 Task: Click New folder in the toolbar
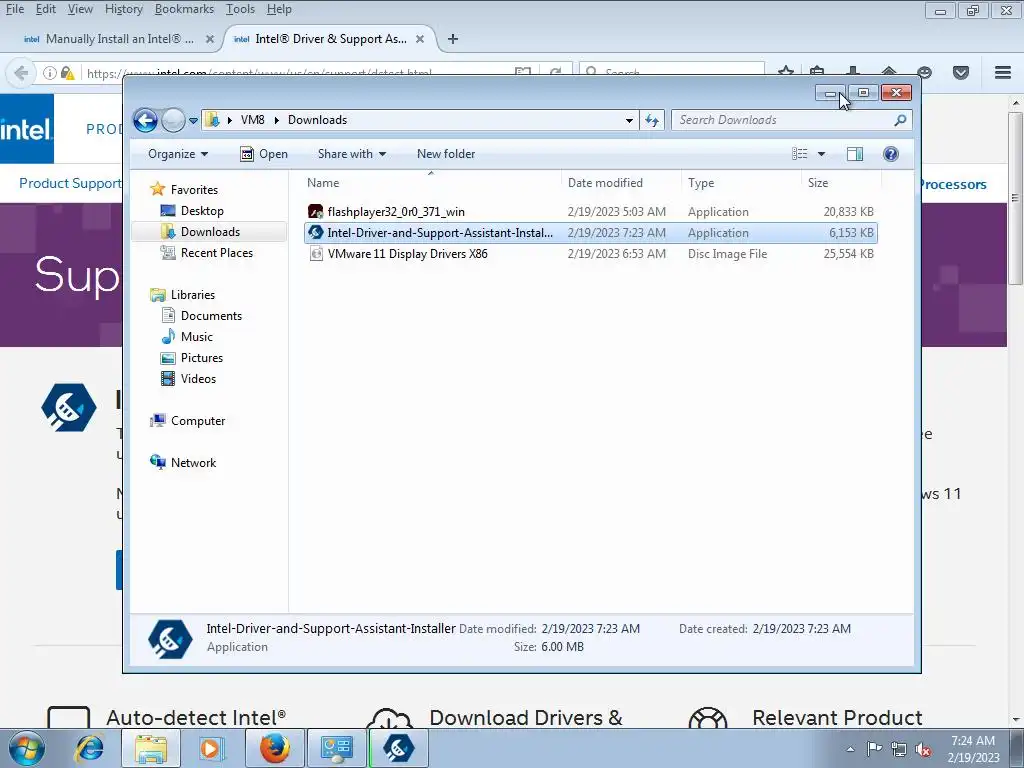tap(446, 154)
